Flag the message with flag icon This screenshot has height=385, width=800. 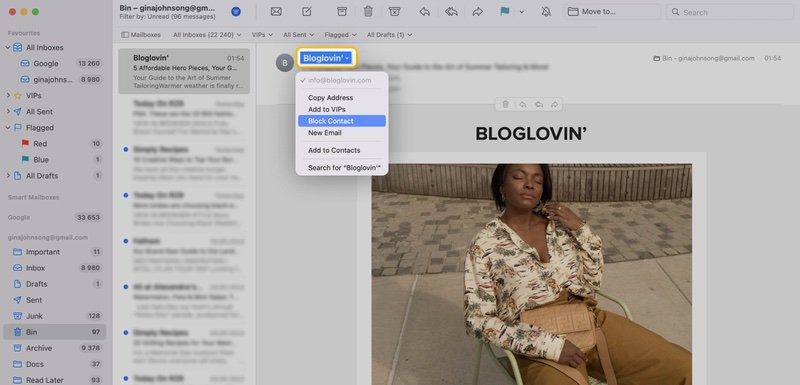[505, 11]
